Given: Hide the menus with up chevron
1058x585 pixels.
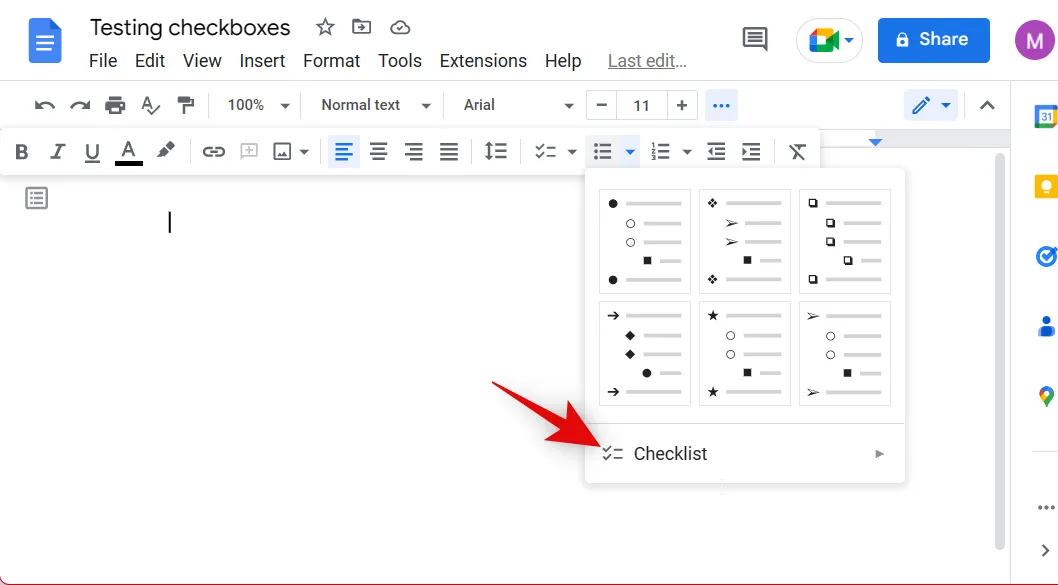Looking at the screenshot, I should coord(987,105).
